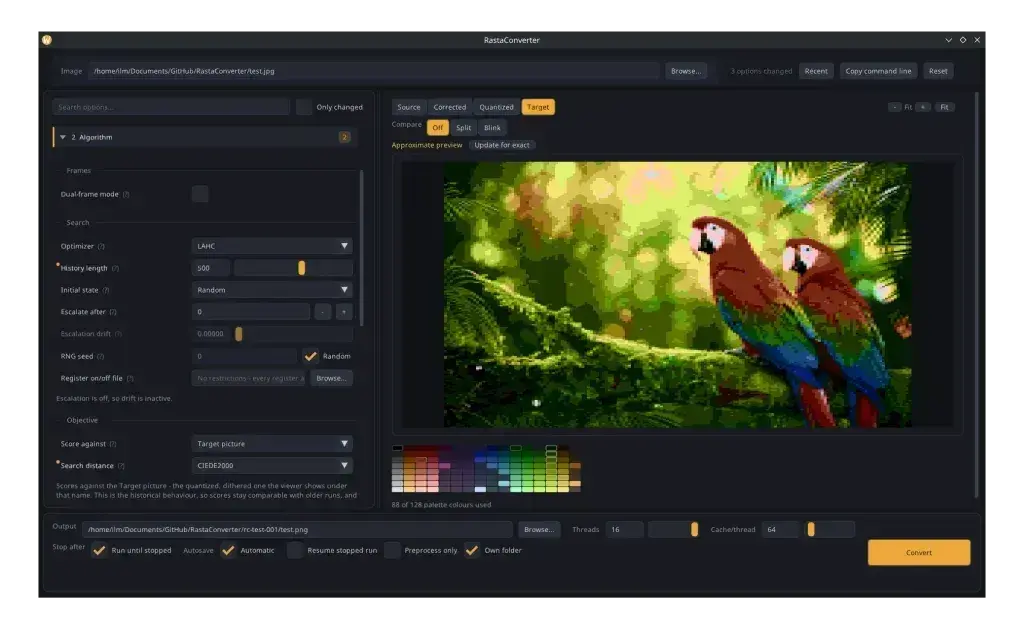The image size is (1024, 643).
Task: Open help tooltip for Escalation drift
Action: (x=118, y=334)
